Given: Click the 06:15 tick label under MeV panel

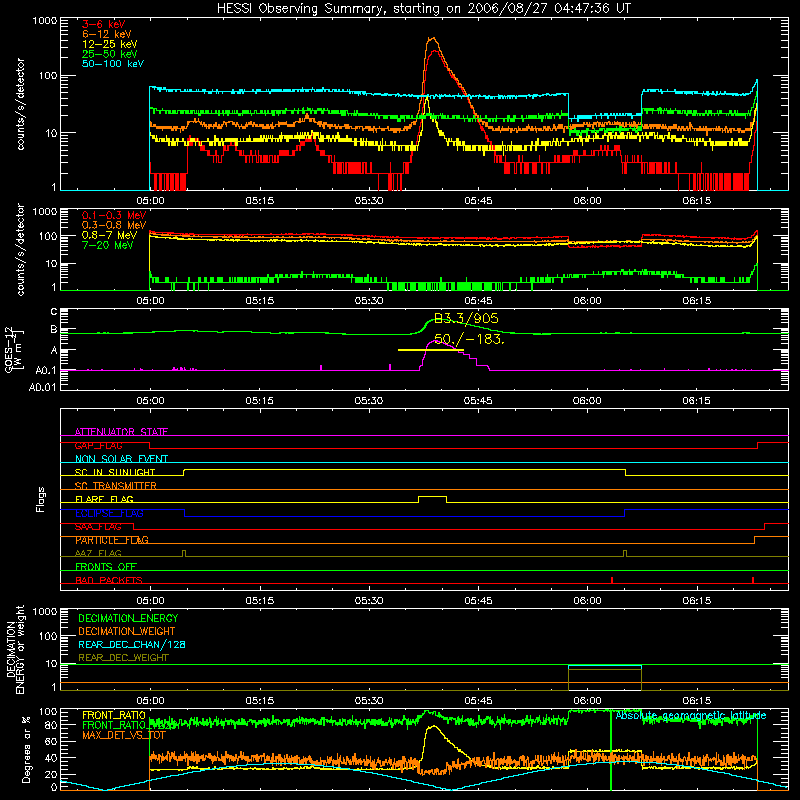Looking at the screenshot, I should (696, 301).
